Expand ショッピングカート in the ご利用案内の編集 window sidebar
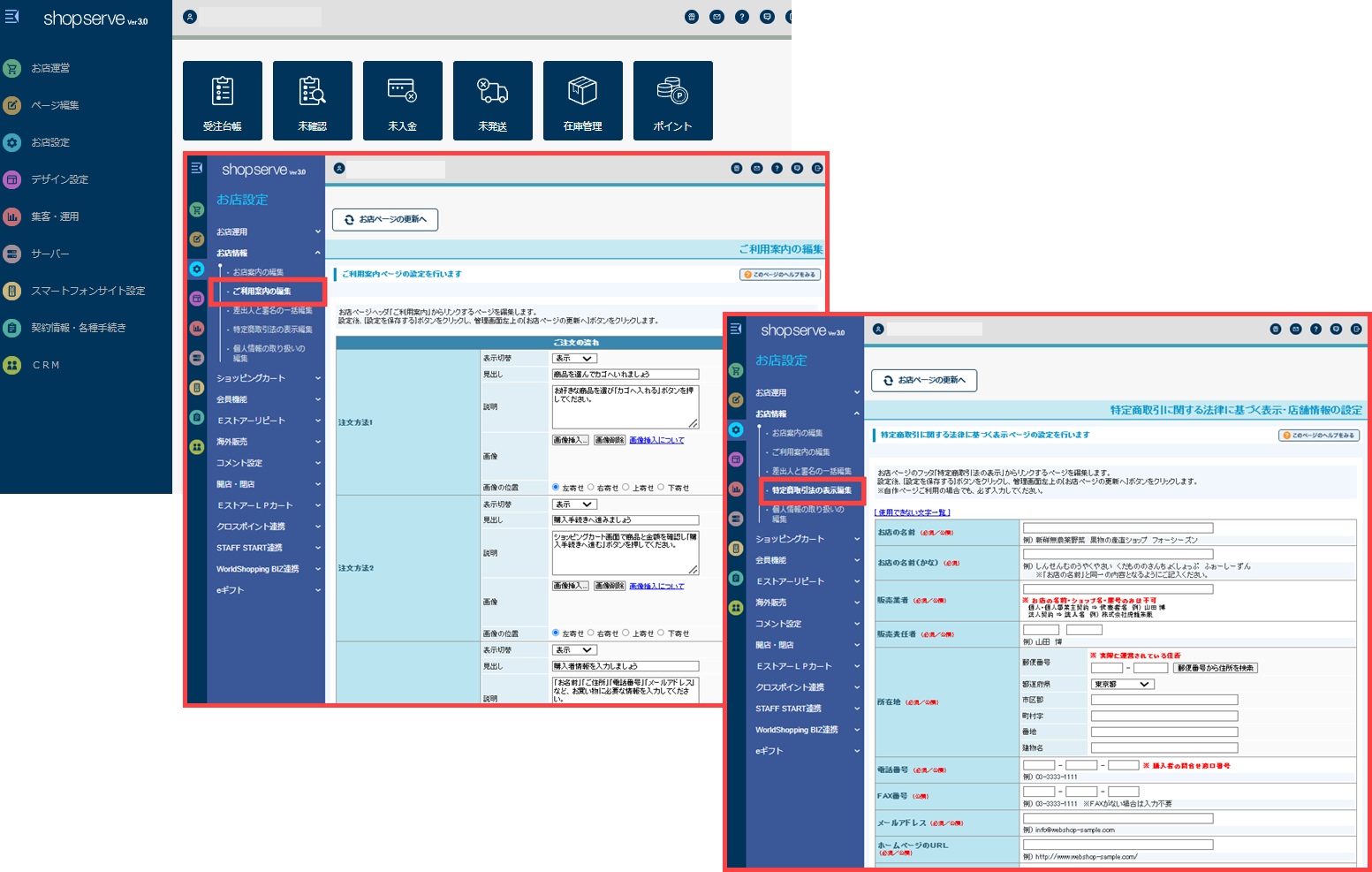Image resolution: width=1372 pixels, height=872 pixels. (267, 378)
